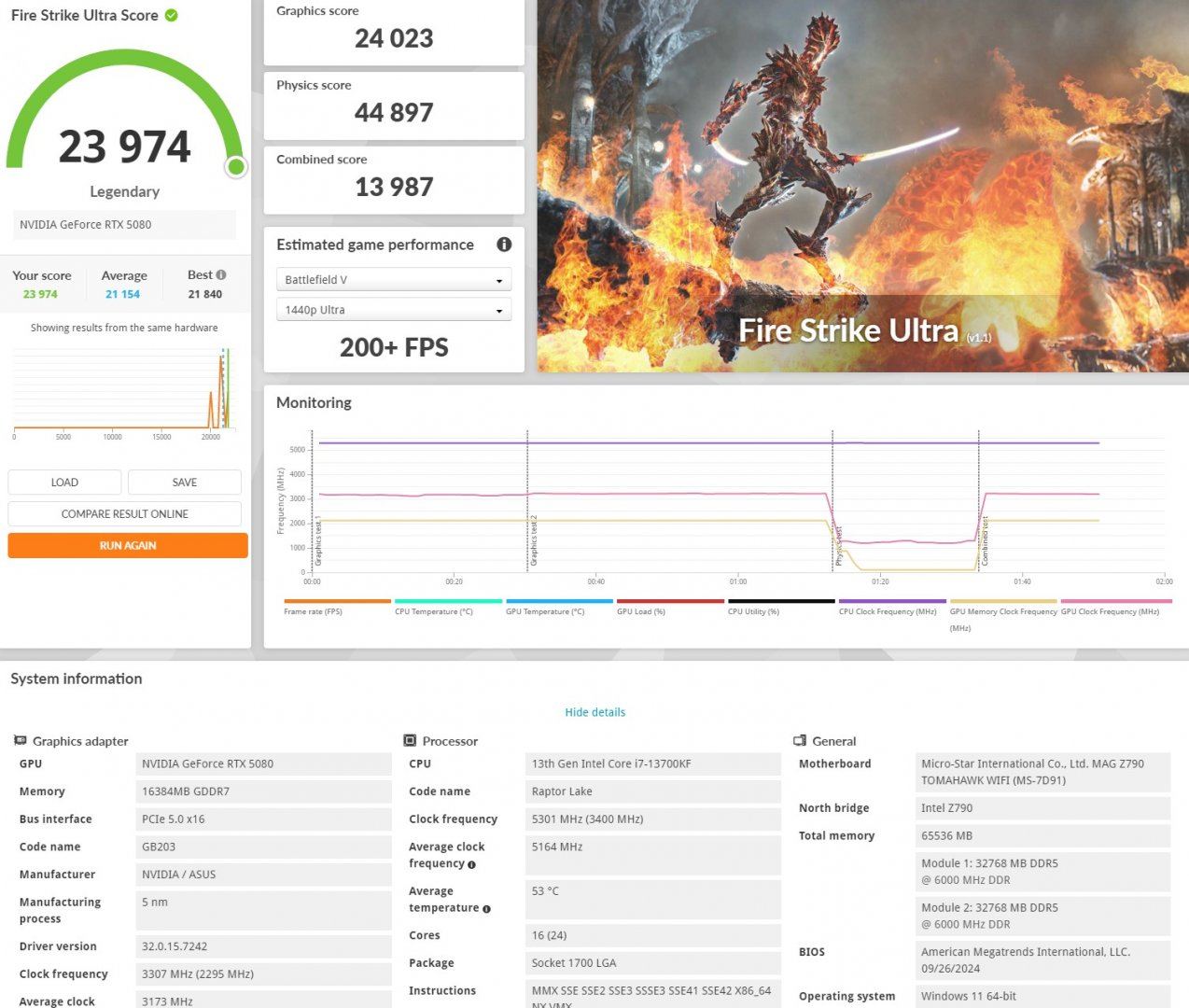The width and height of the screenshot is (1189, 1008).
Task: Click the Graphics test 1 marker in Monitoring chart
Action: click(x=318, y=541)
